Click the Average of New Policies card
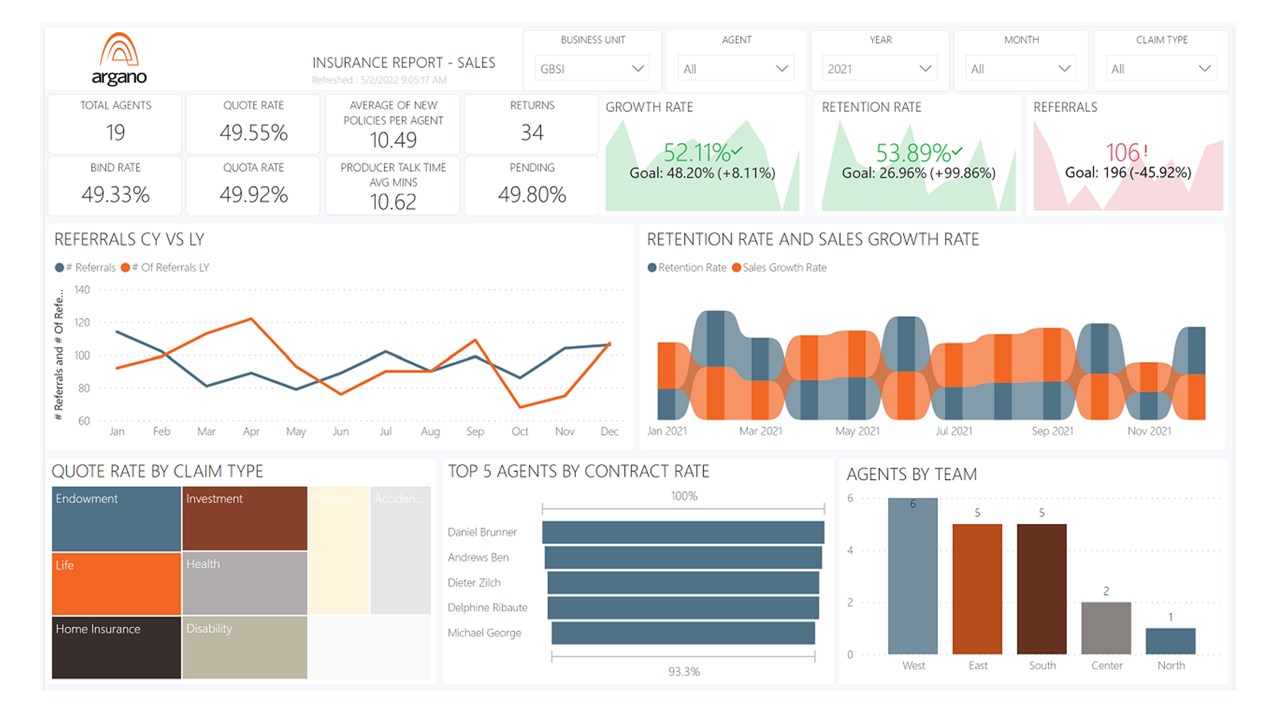Screen dimensions: 1280x720 point(393,124)
